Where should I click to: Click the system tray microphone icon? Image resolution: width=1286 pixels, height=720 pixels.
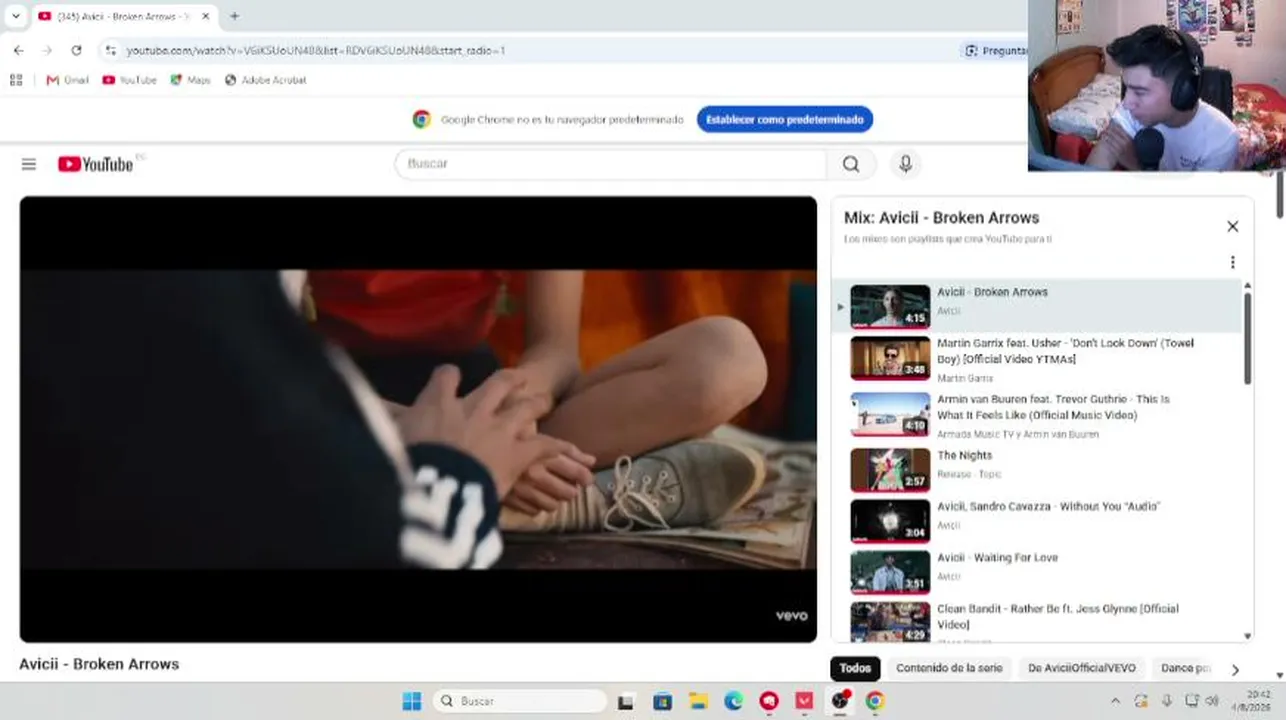pyautogui.click(x=1166, y=700)
